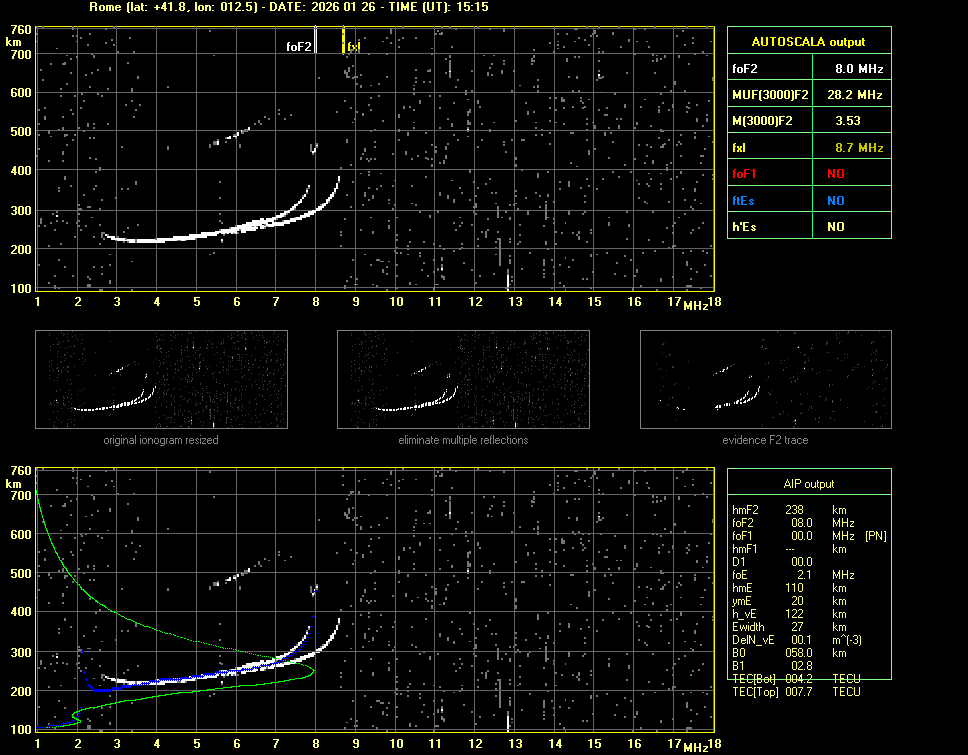Click the yellow fxI marker line
The height and width of the screenshot is (755, 968).
(x=343, y=40)
